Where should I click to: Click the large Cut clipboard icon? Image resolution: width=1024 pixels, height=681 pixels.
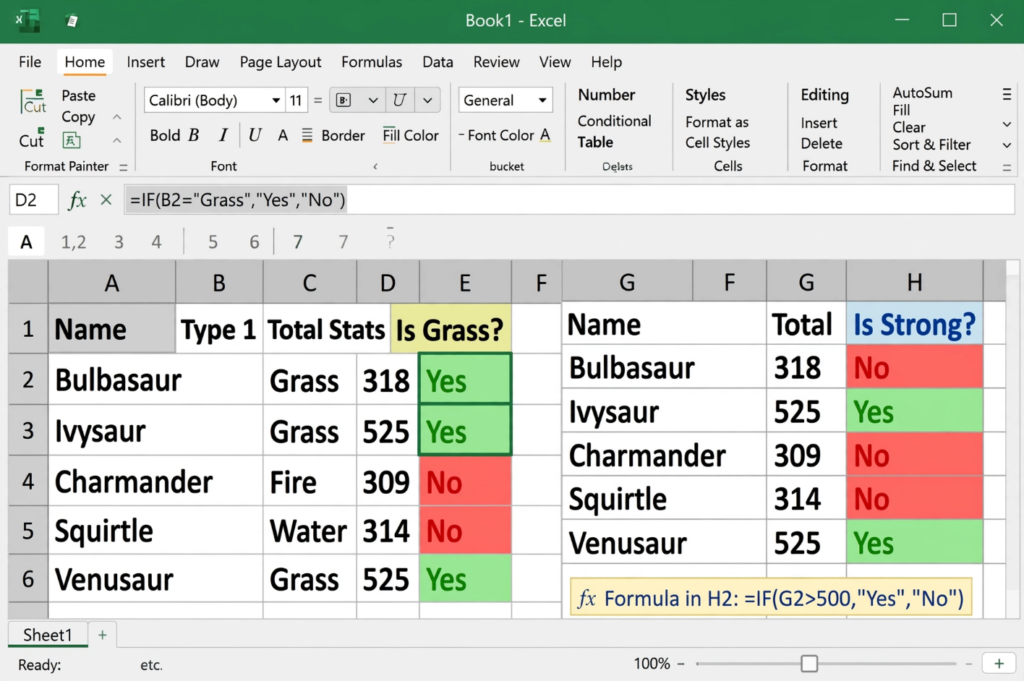(x=33, y=102)
